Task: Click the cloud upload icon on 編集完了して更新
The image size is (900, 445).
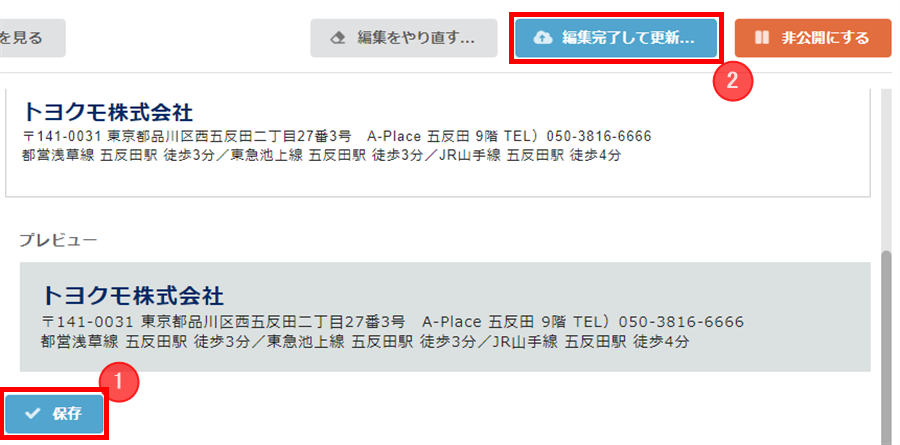Action: click(x=541, y=38)
